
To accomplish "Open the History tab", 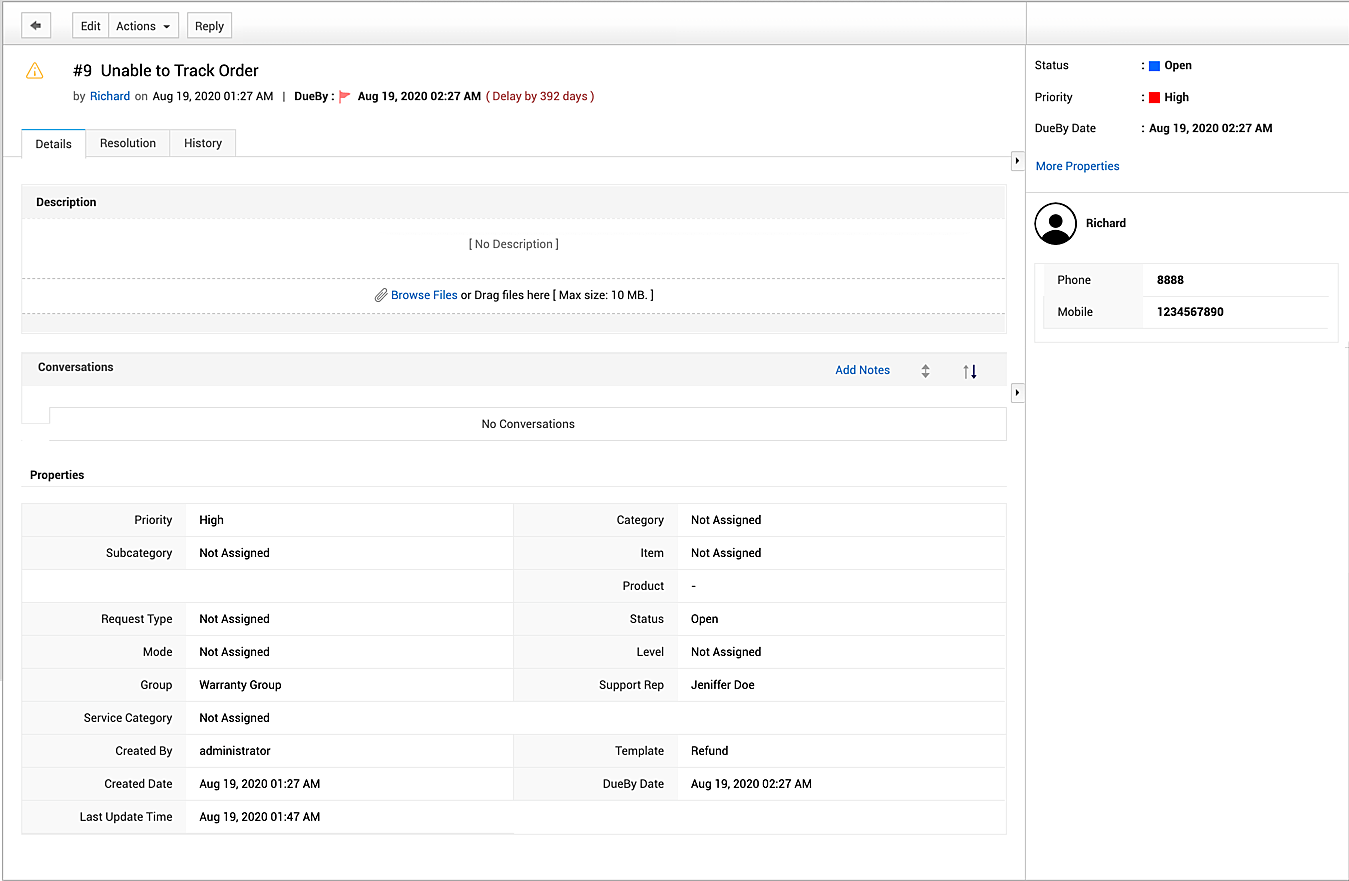I will point(203,144).
